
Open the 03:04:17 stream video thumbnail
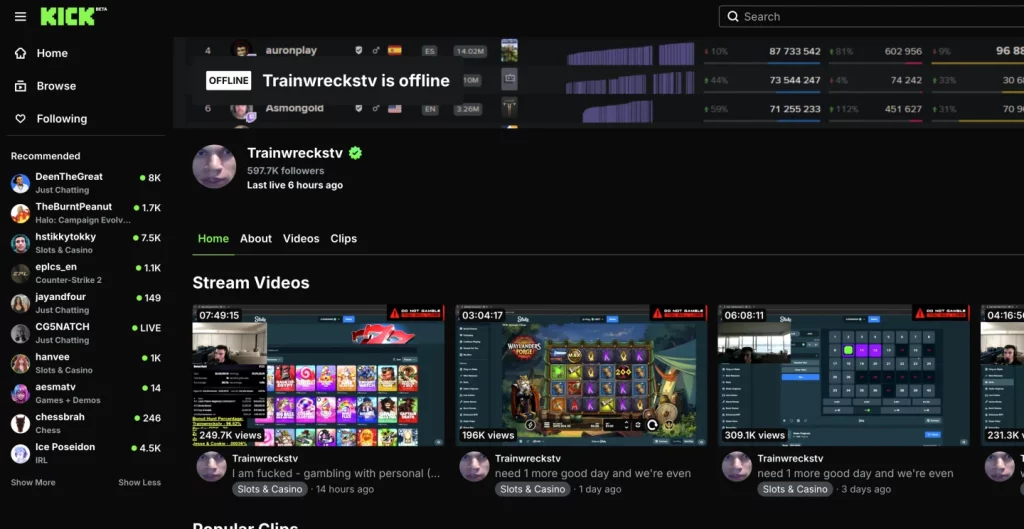tap(581, 375)
